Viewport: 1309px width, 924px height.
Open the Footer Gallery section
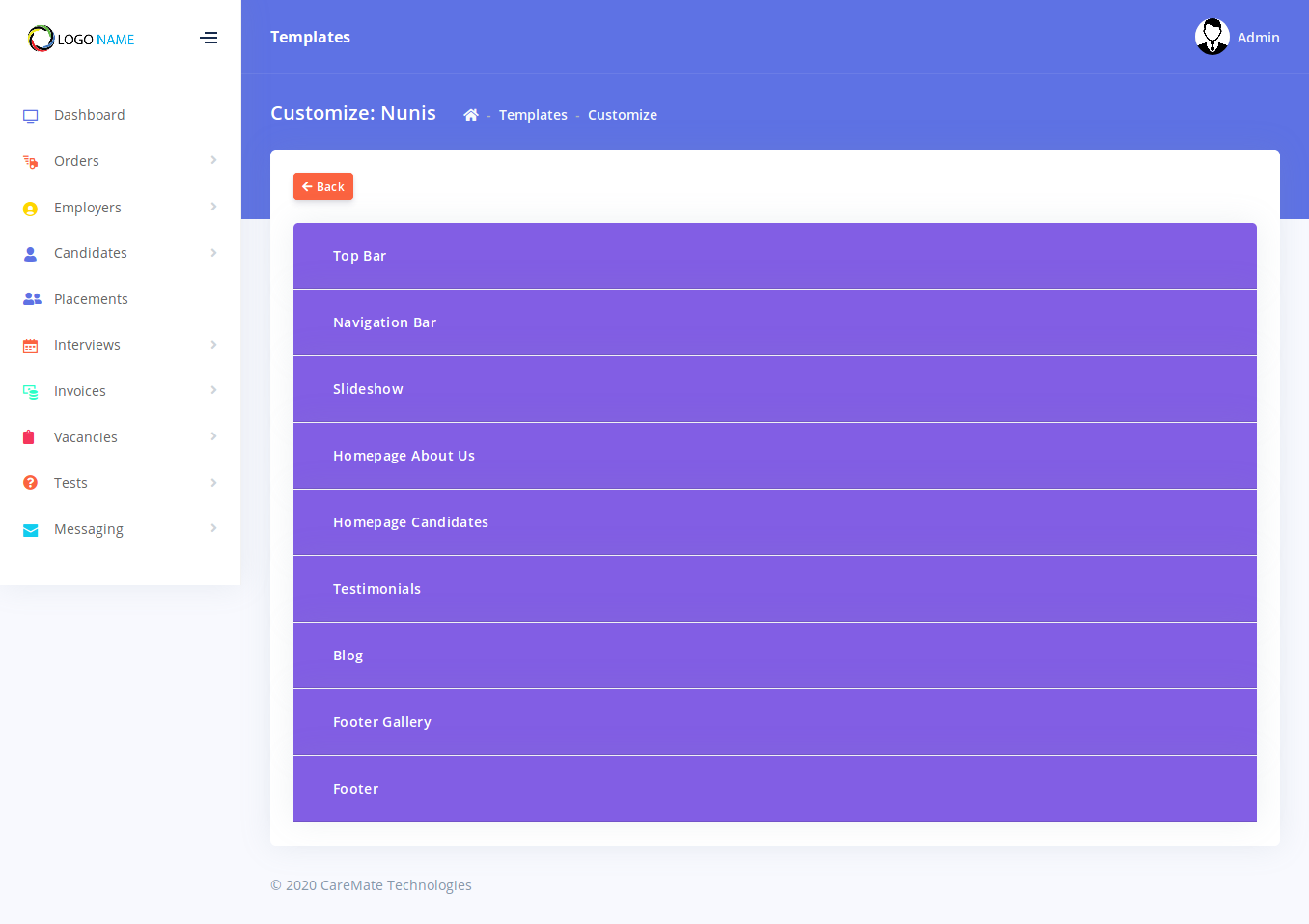coord(774,722)
